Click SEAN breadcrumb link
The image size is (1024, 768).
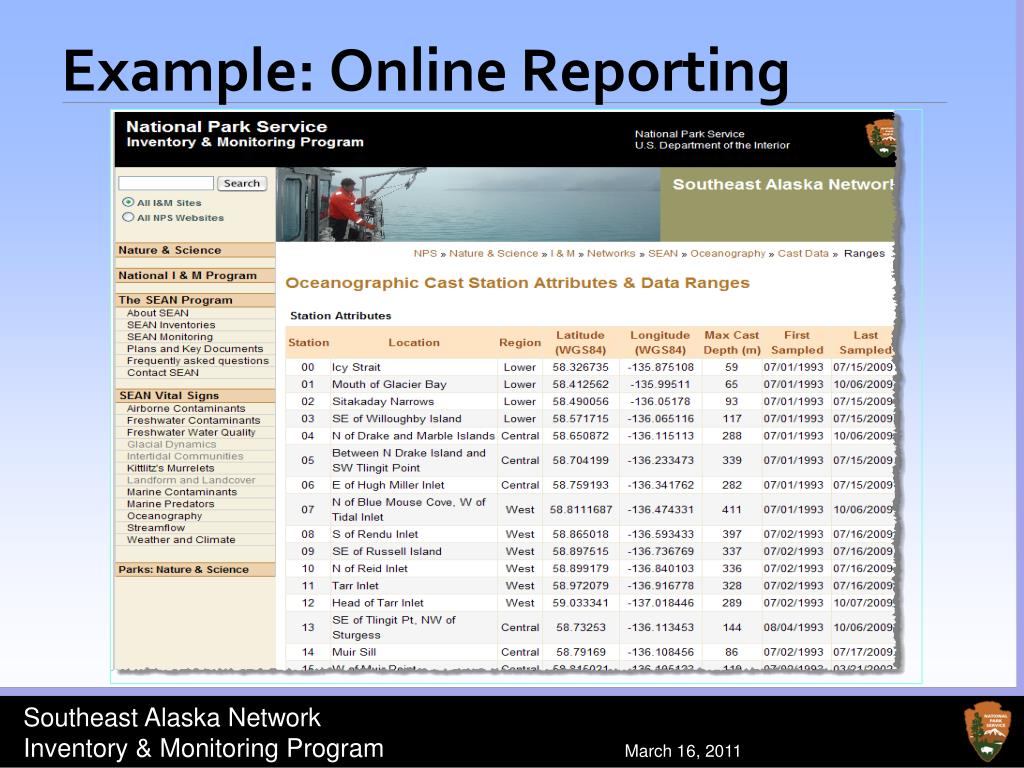tap(663, 253)
